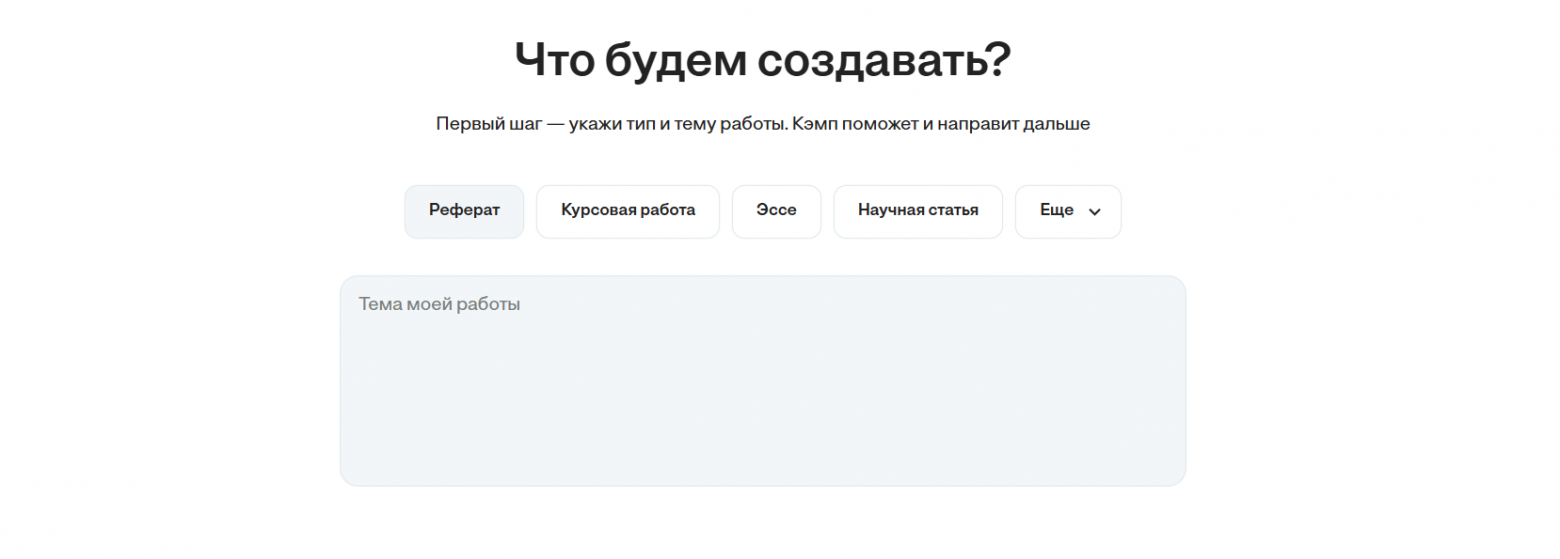
Task: Pick the Научная статья option
Action: tap(917, 211)
